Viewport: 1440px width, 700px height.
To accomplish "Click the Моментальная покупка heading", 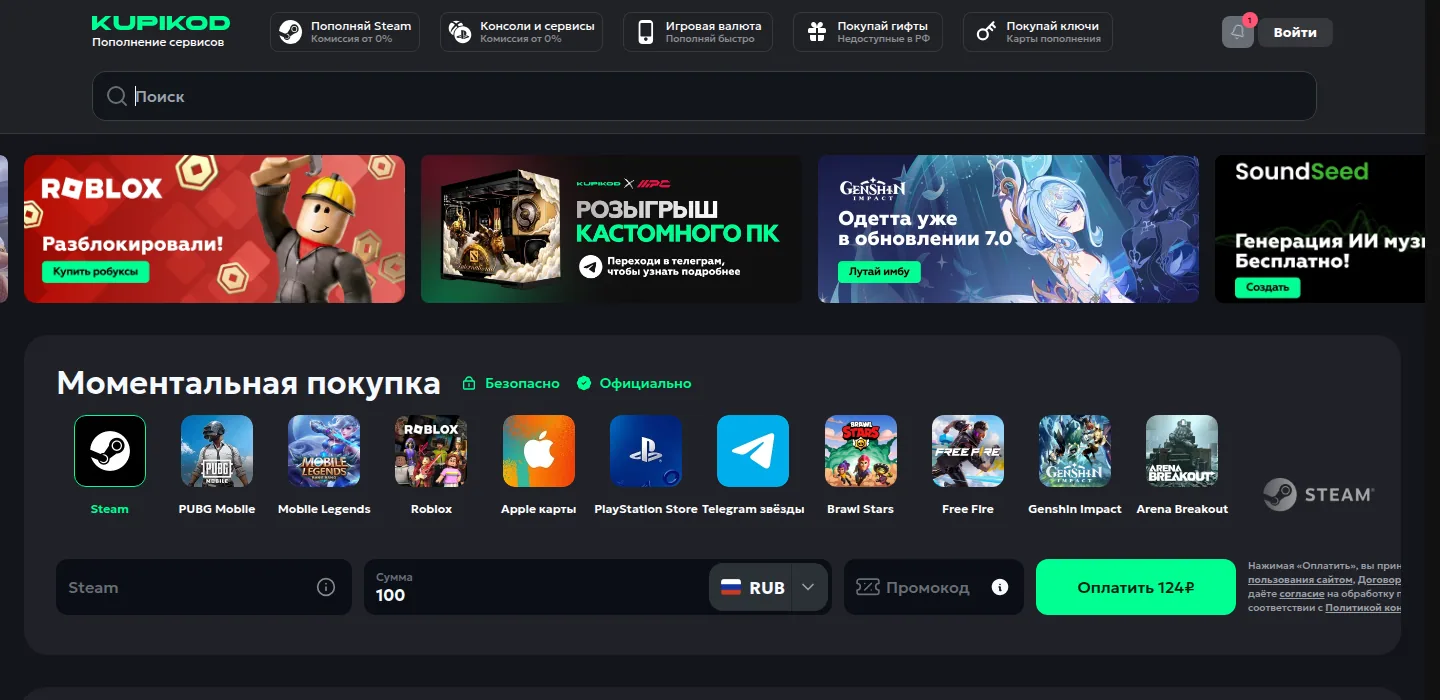I will (248, 383).
